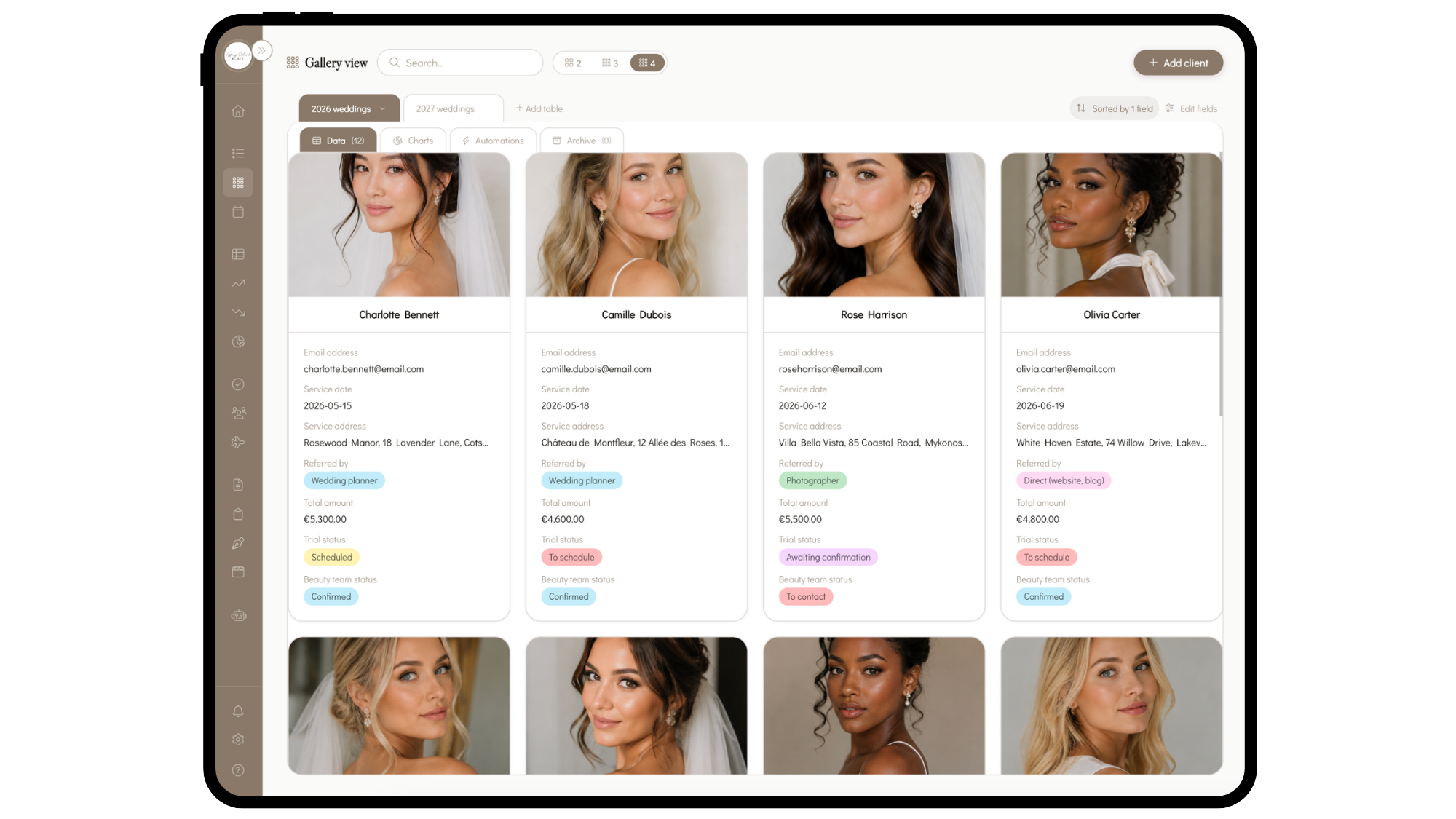Screen dimensions: 1456x819
Task: Click the Gallery view grid icon
Action: pyautogui.click(x=293, y=63)
